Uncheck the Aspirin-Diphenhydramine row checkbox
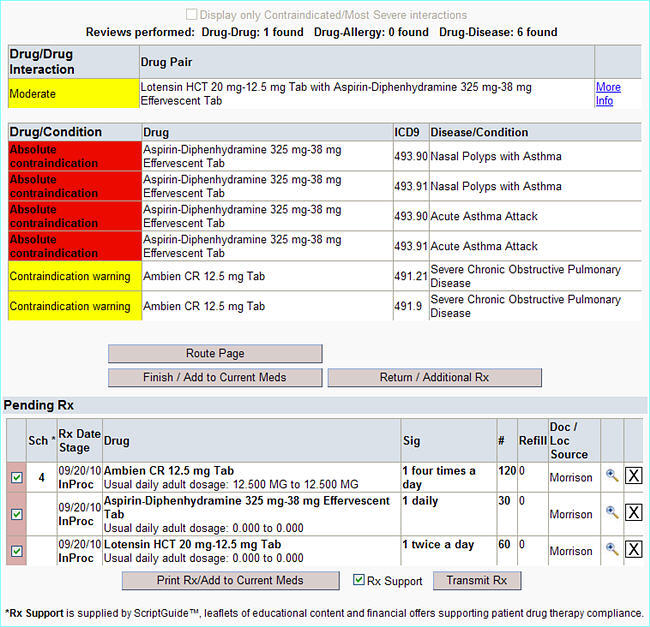 pos(16,514)
